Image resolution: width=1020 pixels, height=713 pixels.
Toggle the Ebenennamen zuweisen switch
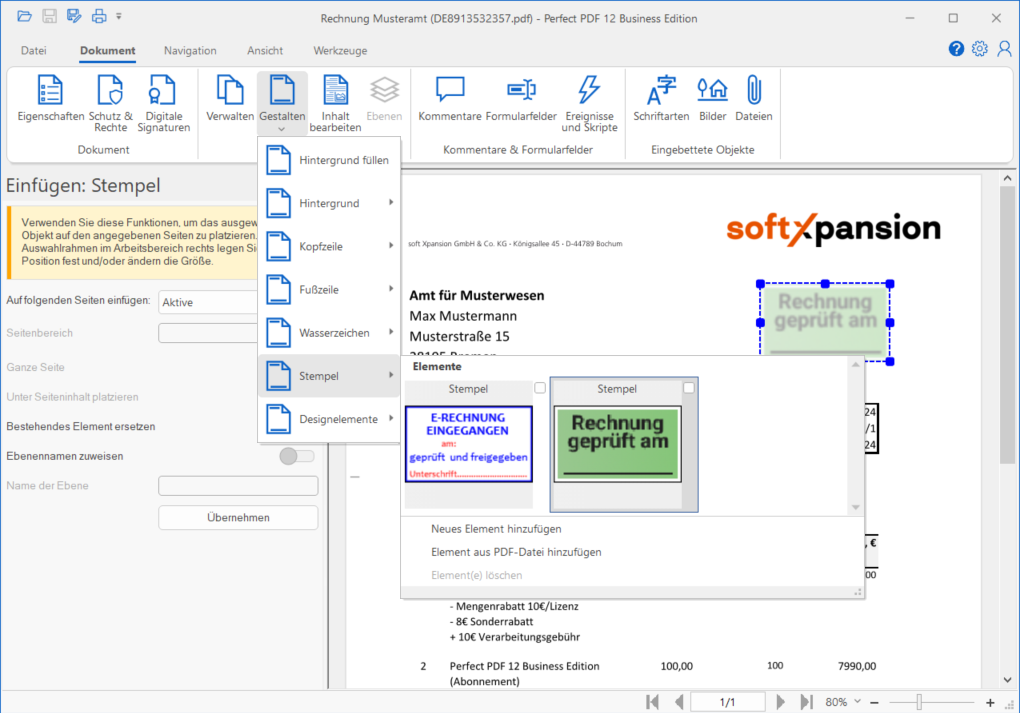297,456
